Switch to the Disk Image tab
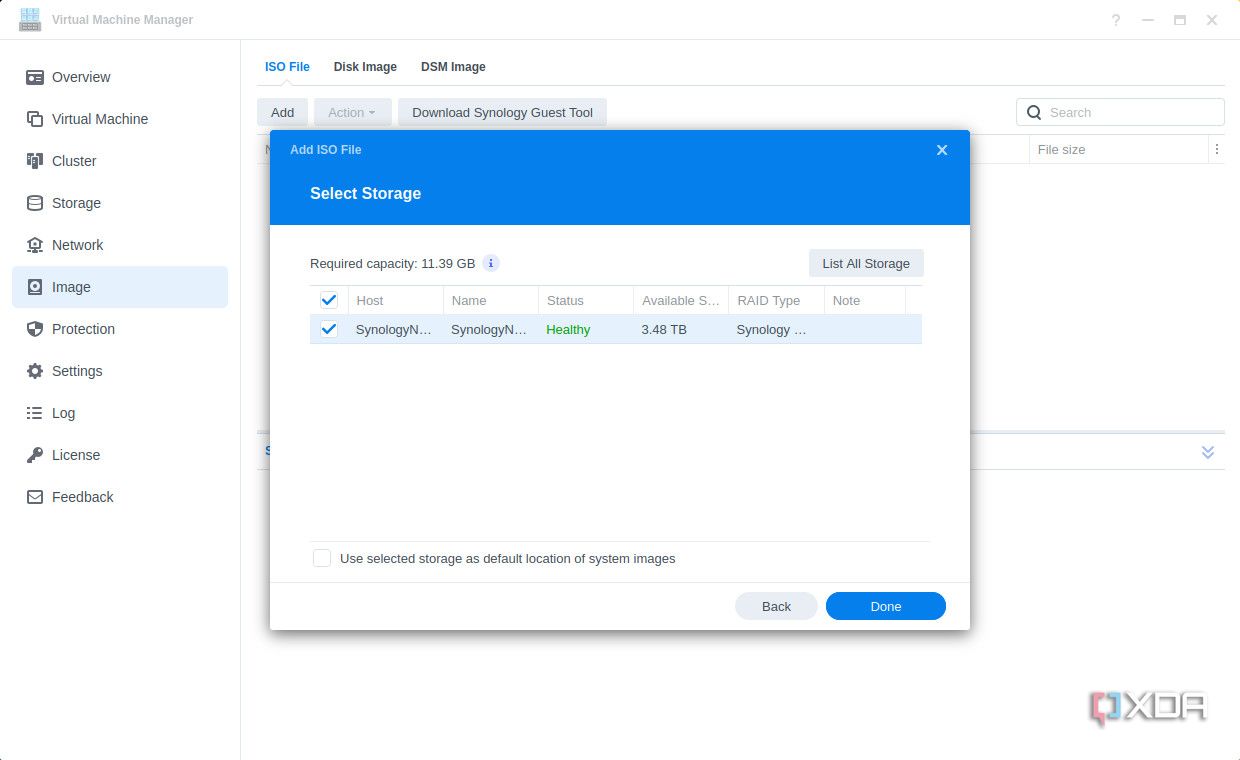1240x760 pixels. (365, 66)
